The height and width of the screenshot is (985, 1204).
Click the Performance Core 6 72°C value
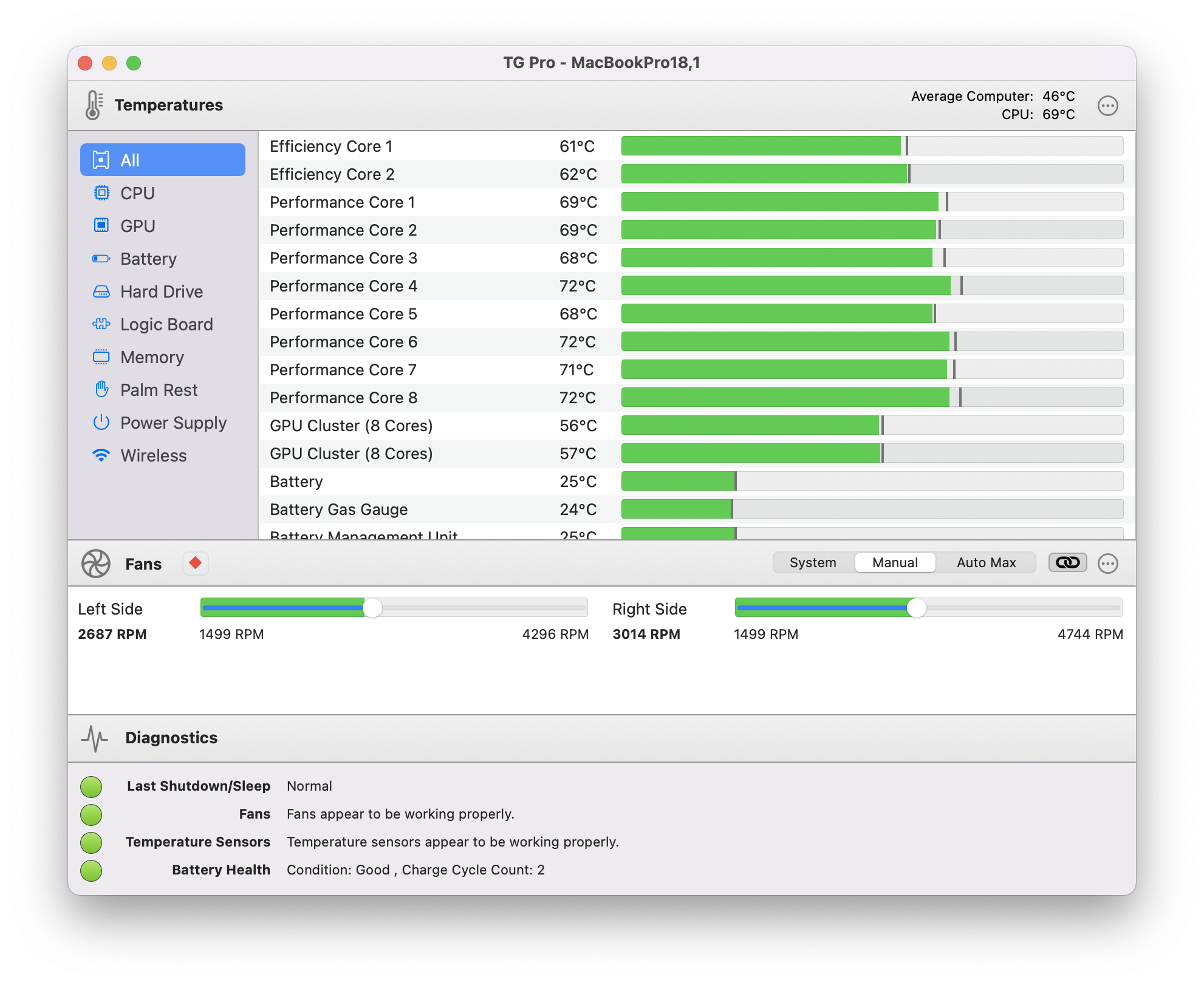click(578, 342)
